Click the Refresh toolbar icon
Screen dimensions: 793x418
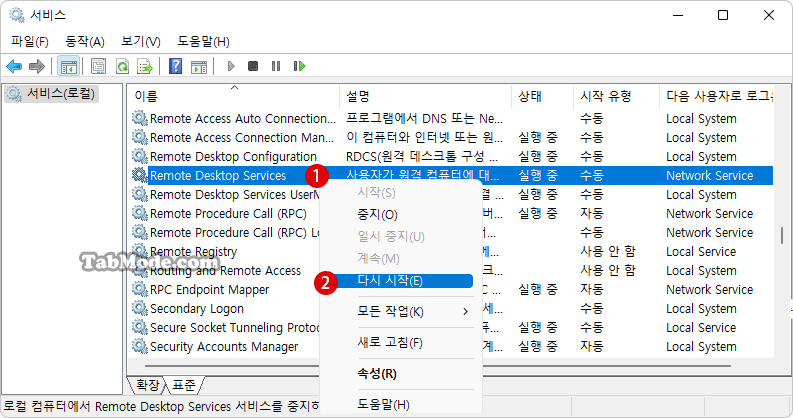[x=122, y=66]
